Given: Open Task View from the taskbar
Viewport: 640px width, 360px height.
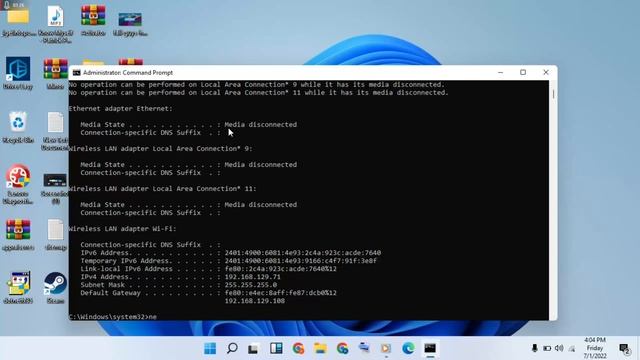Looking at the screenshot, I should 253,349.
